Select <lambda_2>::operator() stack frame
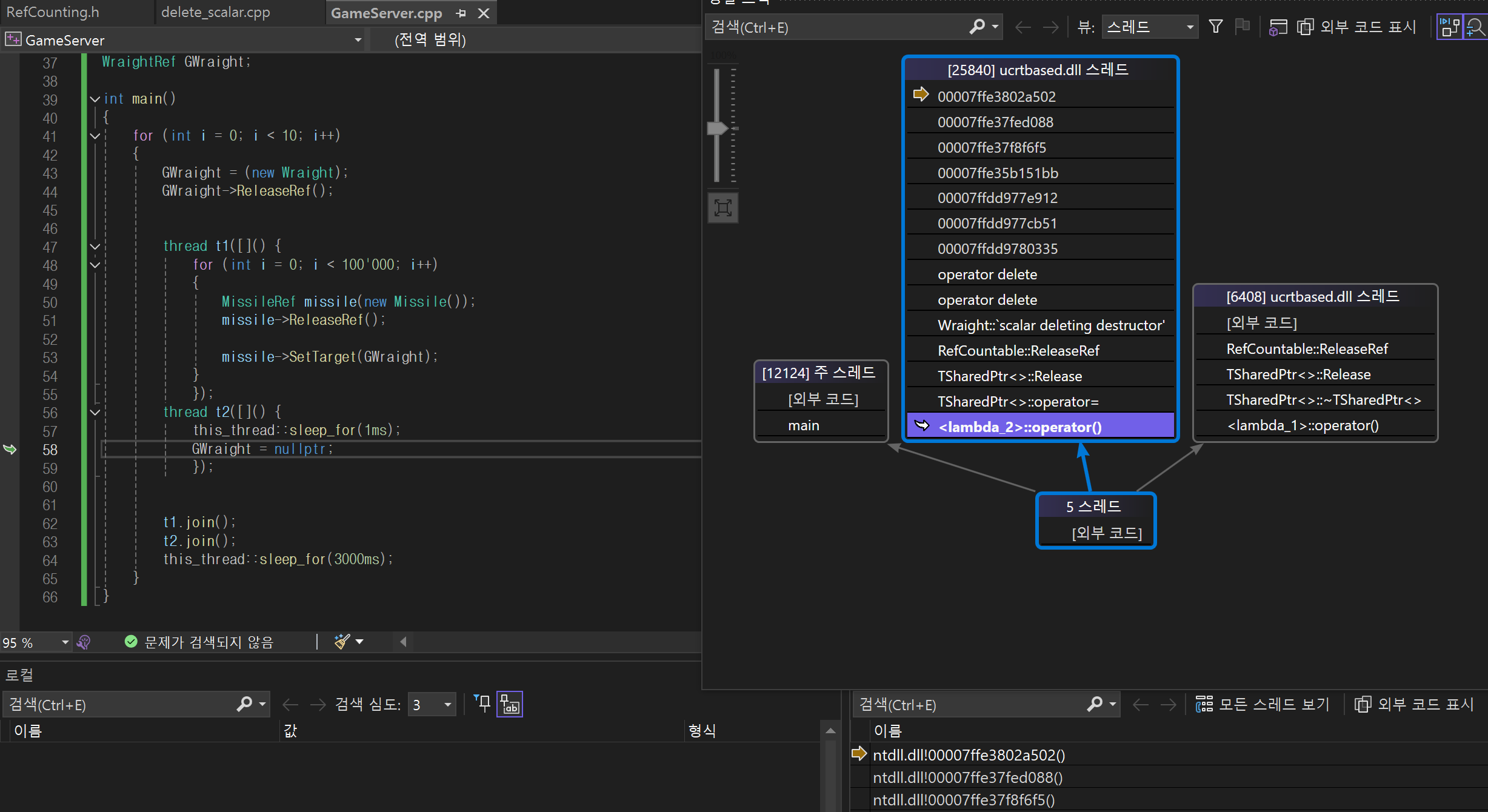 (x=1040, y=427)
